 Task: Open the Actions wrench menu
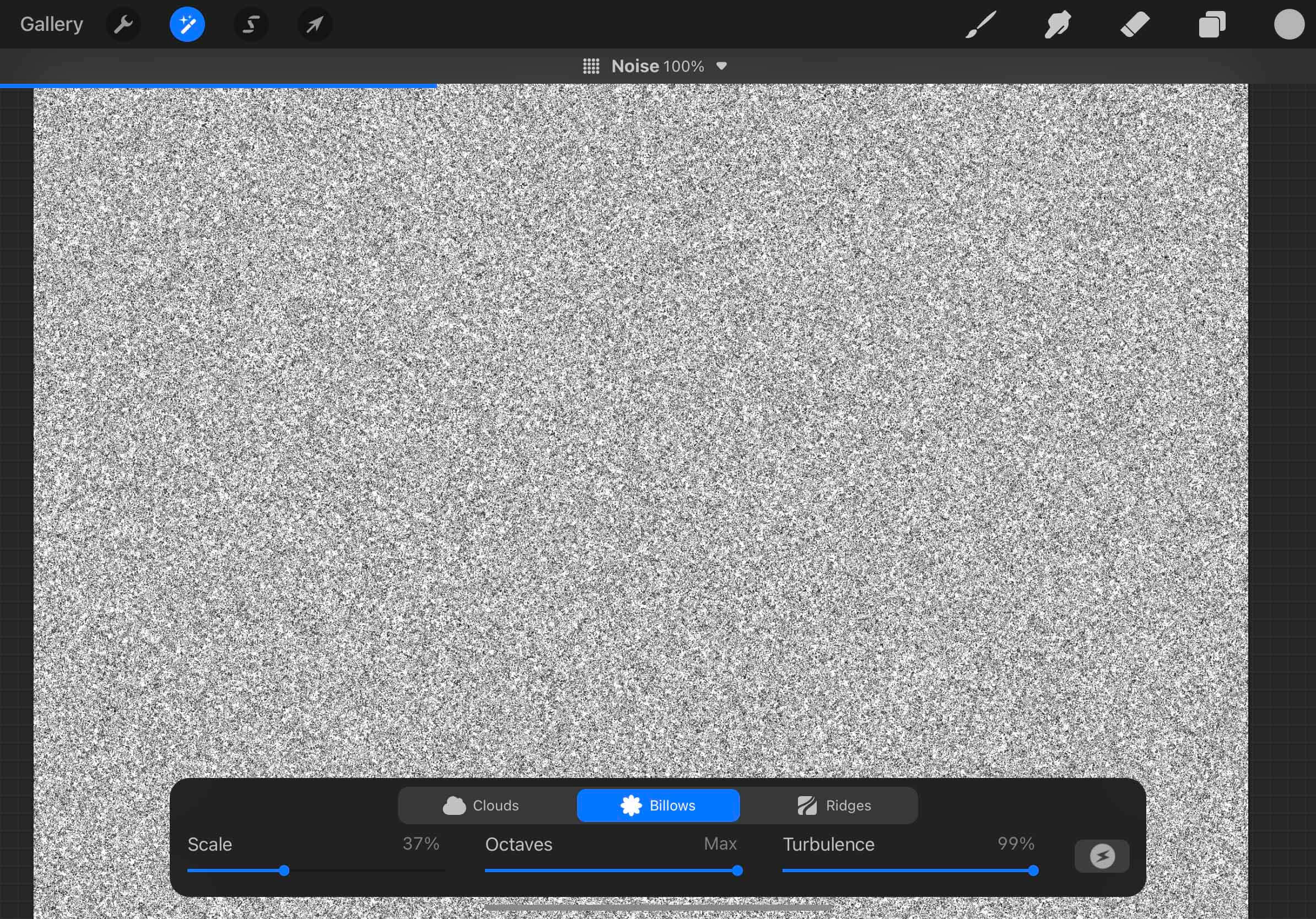[x=123, y=24]
